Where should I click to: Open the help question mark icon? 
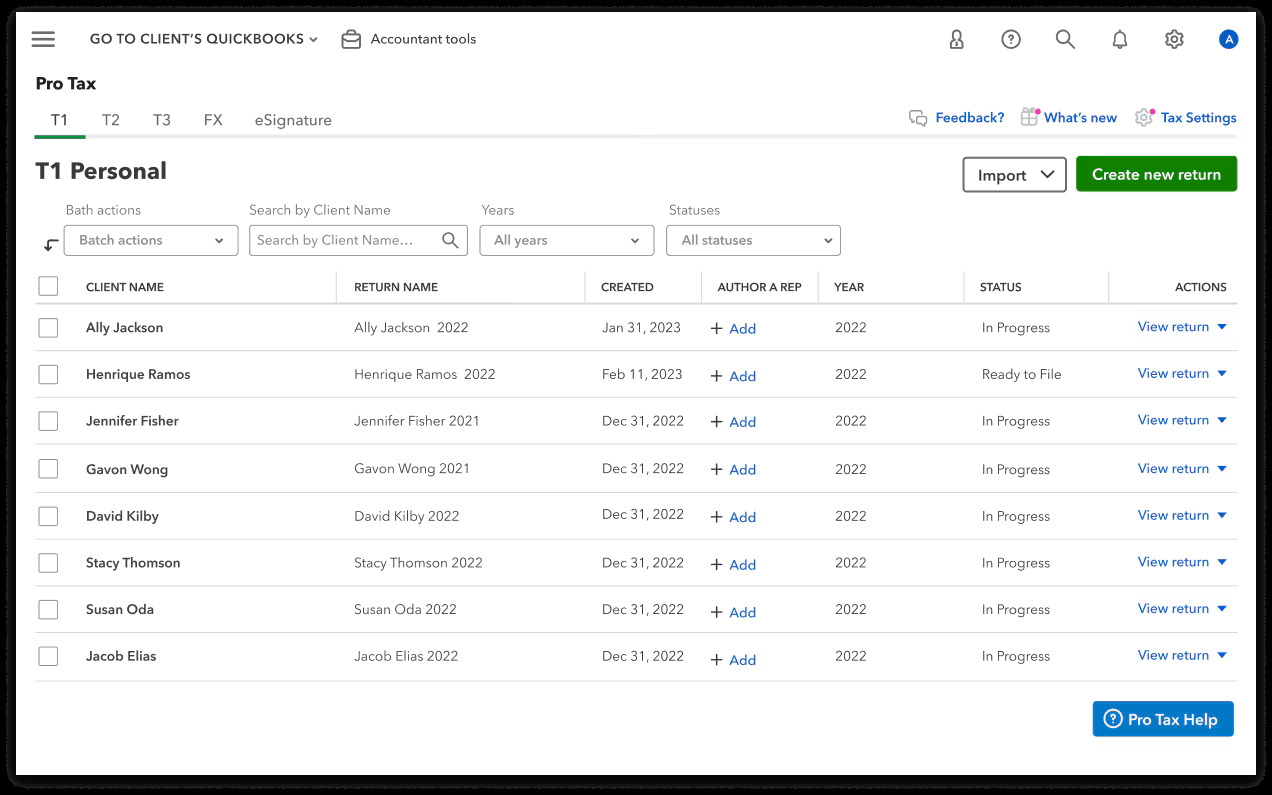1011,39
